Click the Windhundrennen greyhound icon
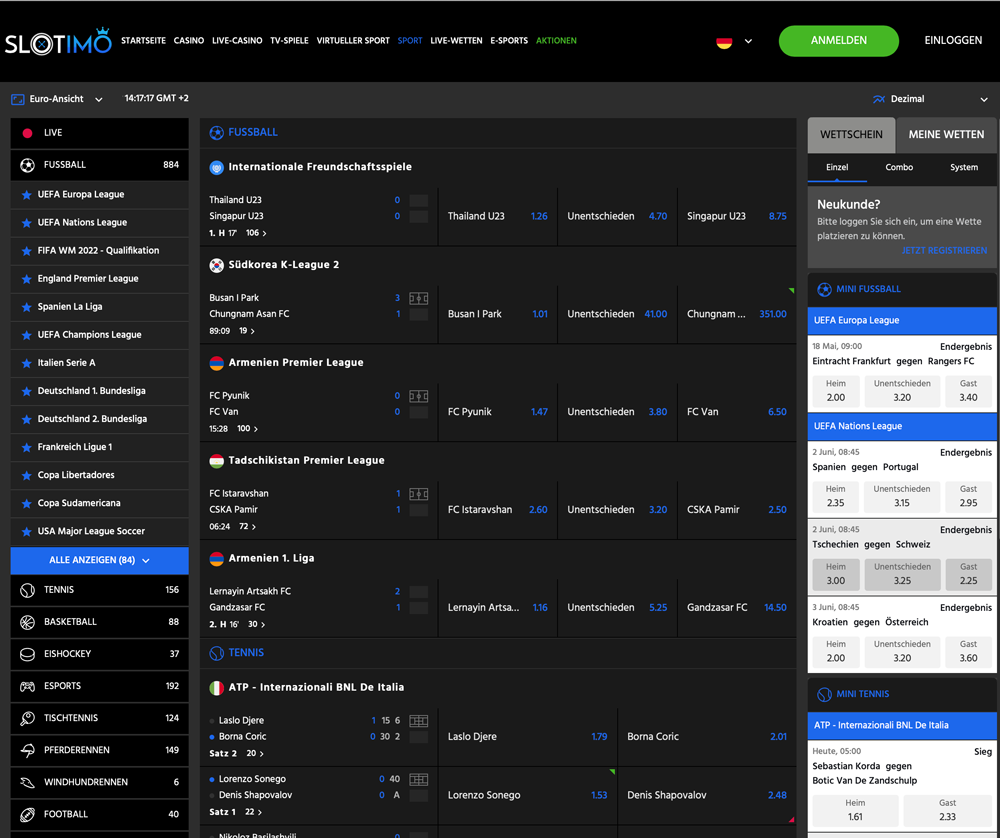 [27, 783]
